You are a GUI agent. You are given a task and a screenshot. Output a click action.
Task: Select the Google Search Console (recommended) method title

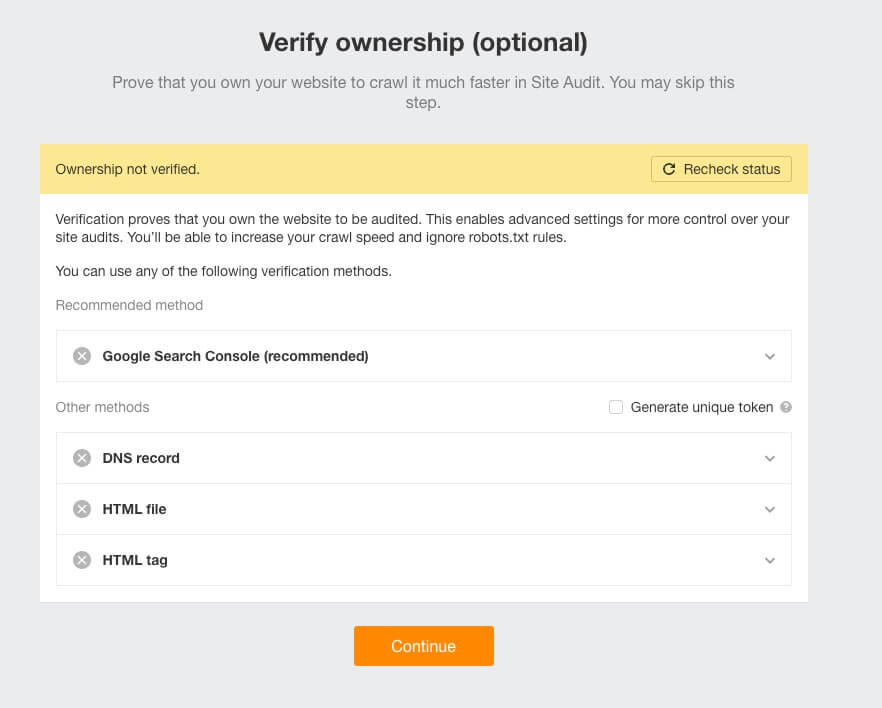click(235, 356)
